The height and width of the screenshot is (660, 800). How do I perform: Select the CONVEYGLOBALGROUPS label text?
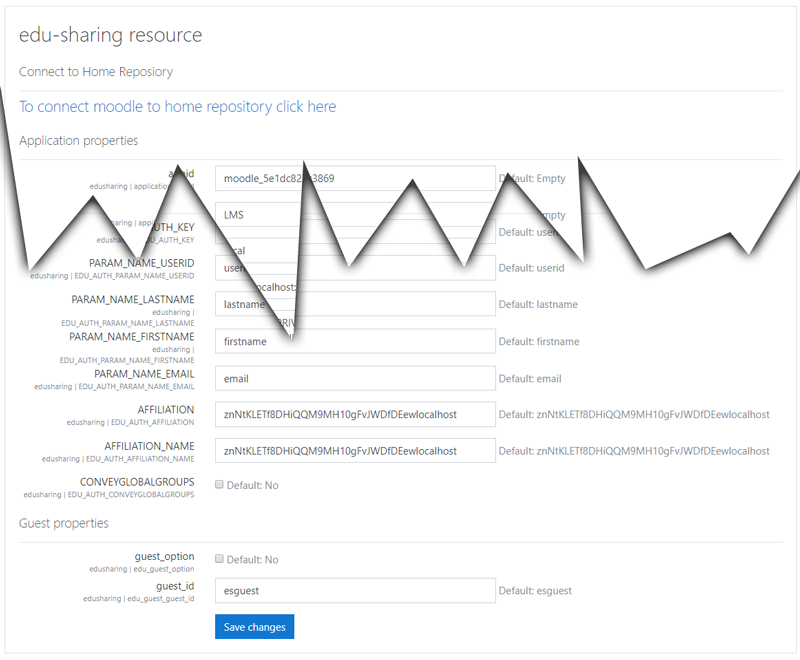(x=137, y=482)
